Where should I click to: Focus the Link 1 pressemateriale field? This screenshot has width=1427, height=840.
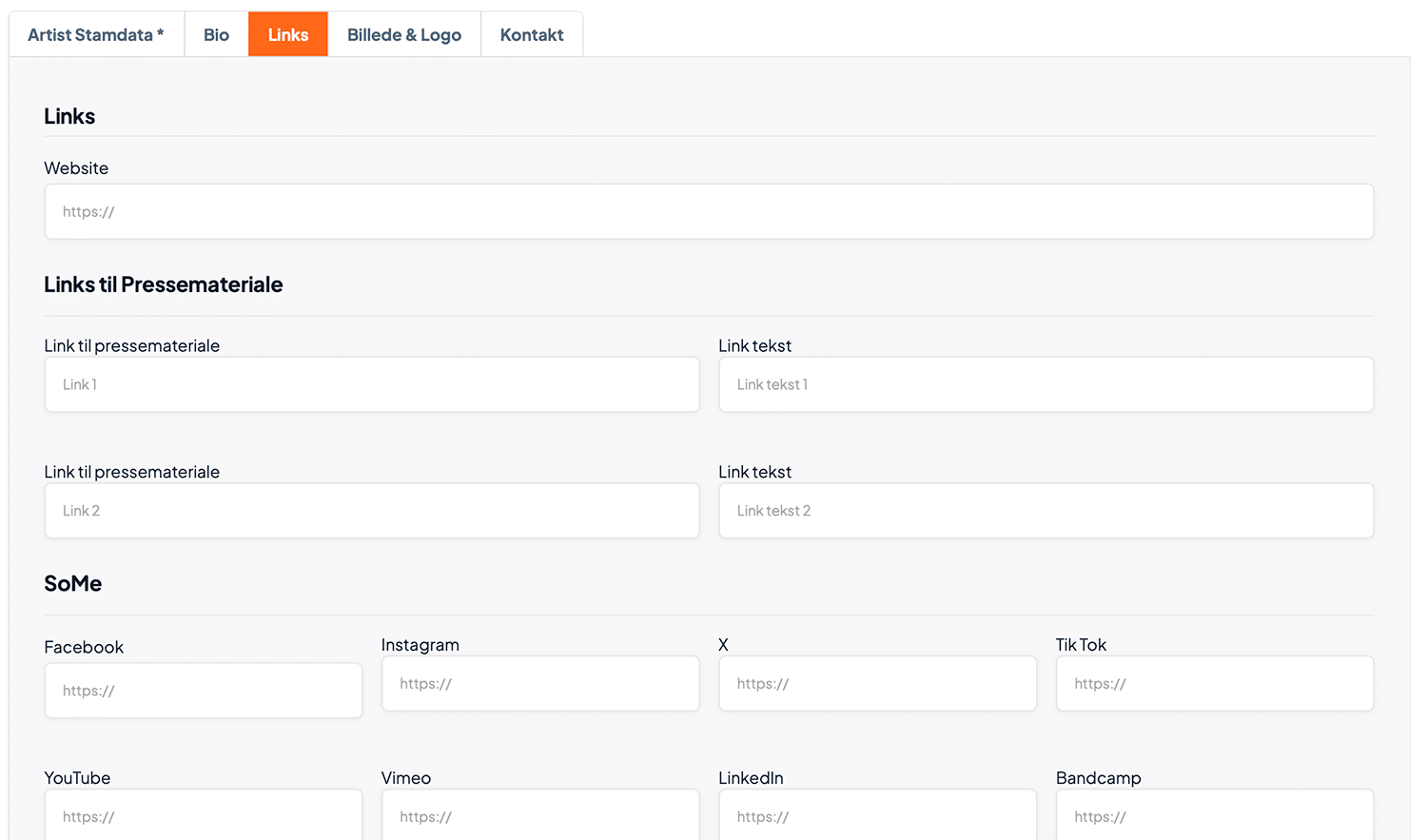tap(372, 384)
